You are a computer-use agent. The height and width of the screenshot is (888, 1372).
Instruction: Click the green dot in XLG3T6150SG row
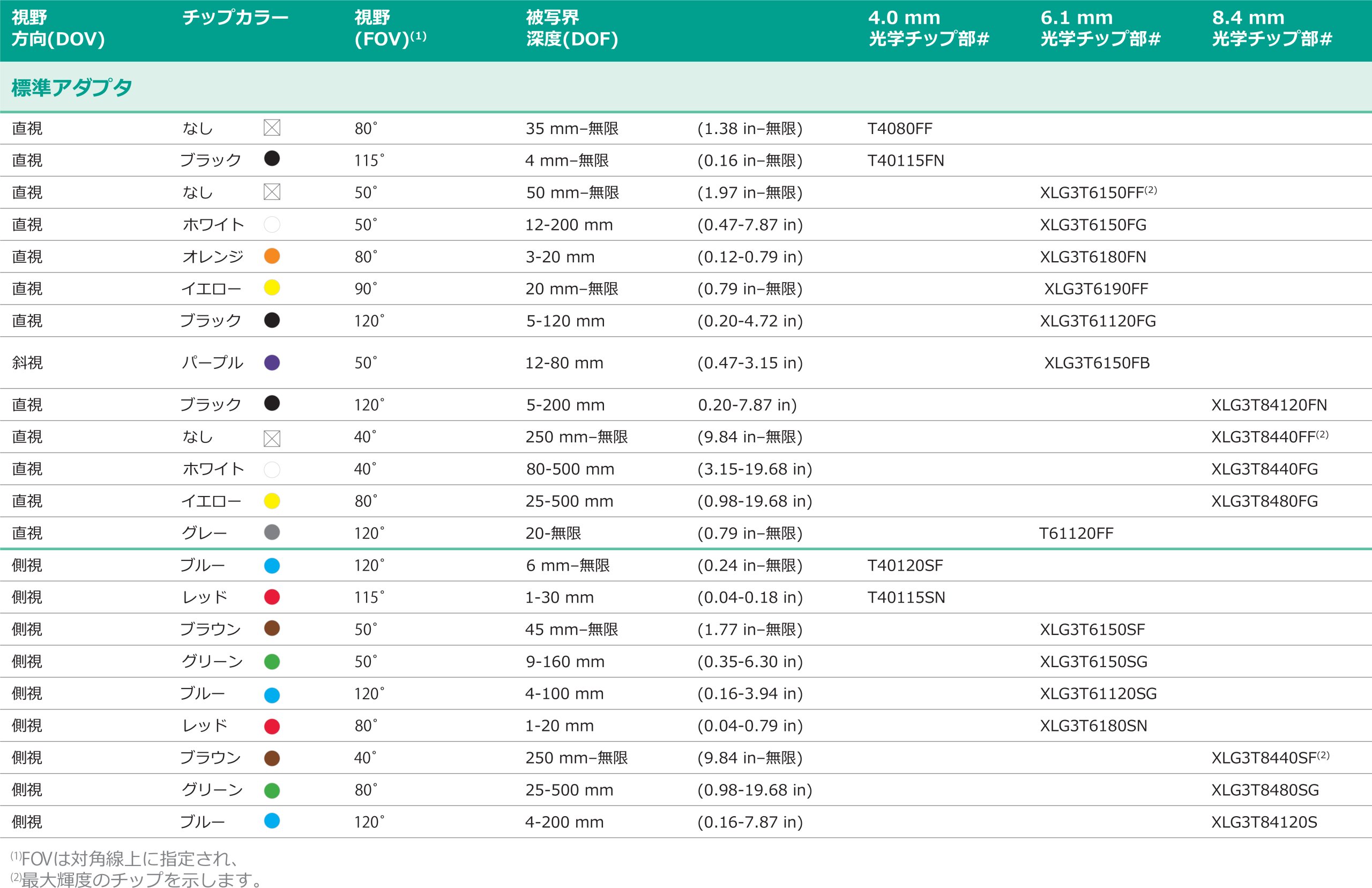pyautogui.click(x=272, y=661)
